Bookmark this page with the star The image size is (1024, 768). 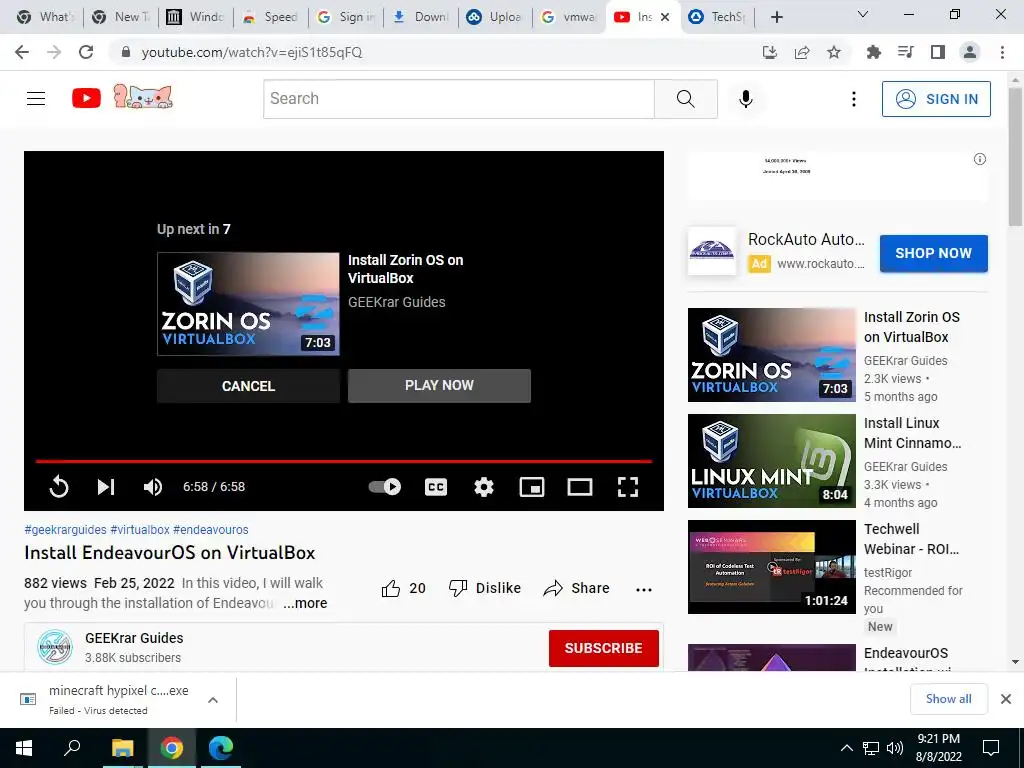pyautogui.click(x=834, y=52)
